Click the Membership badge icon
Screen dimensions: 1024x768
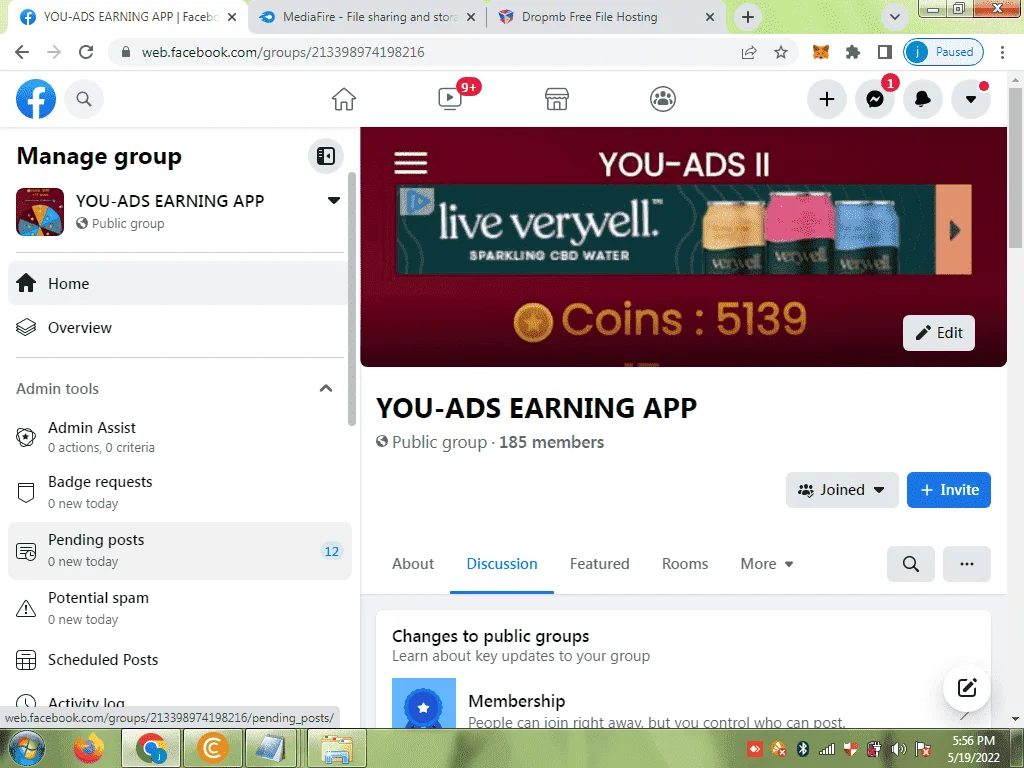coord(424,703)
